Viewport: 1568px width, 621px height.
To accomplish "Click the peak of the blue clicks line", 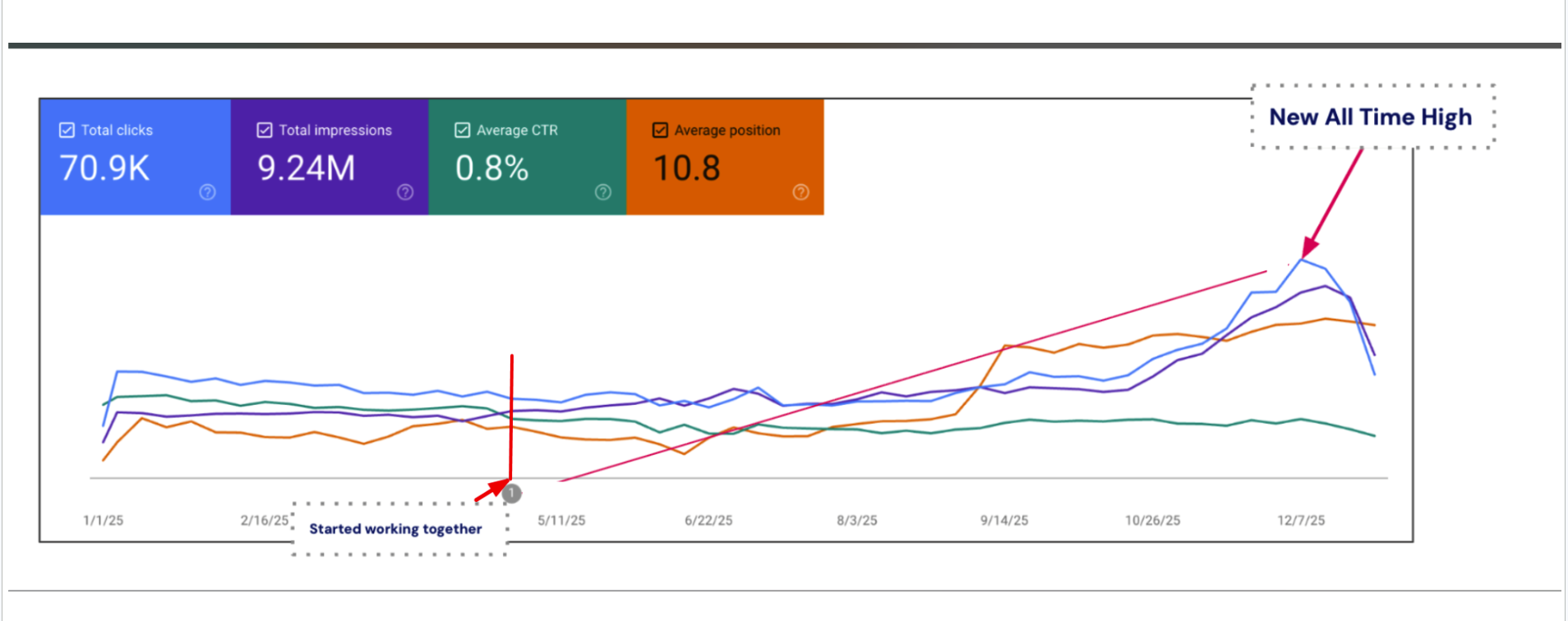I will coord(1302,260).
